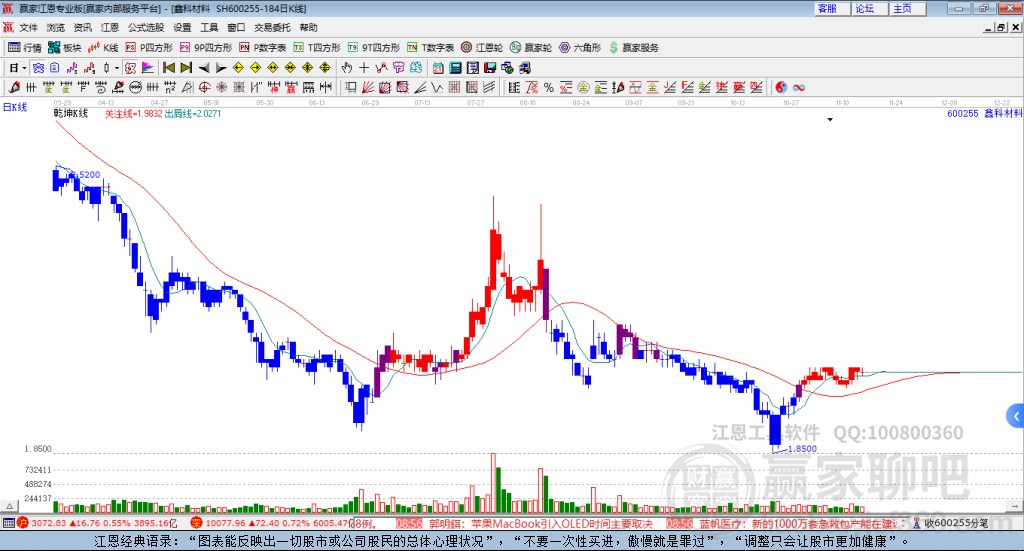Viewport: 1024px width, 551px height.
Task: Launch the 江恩轮 Gann wheel
Action: 482,48
